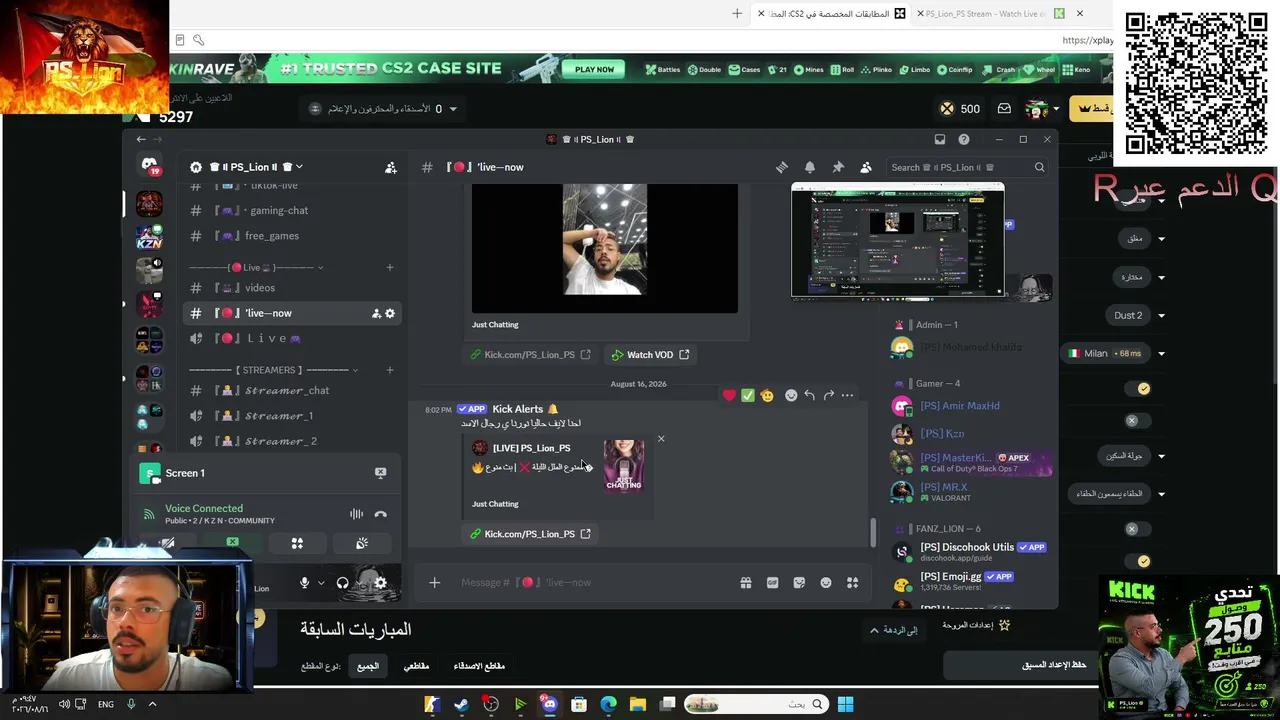Open Steam from the taskbar
This screenshot has height=720, width=1280.
tap(461, 704)
